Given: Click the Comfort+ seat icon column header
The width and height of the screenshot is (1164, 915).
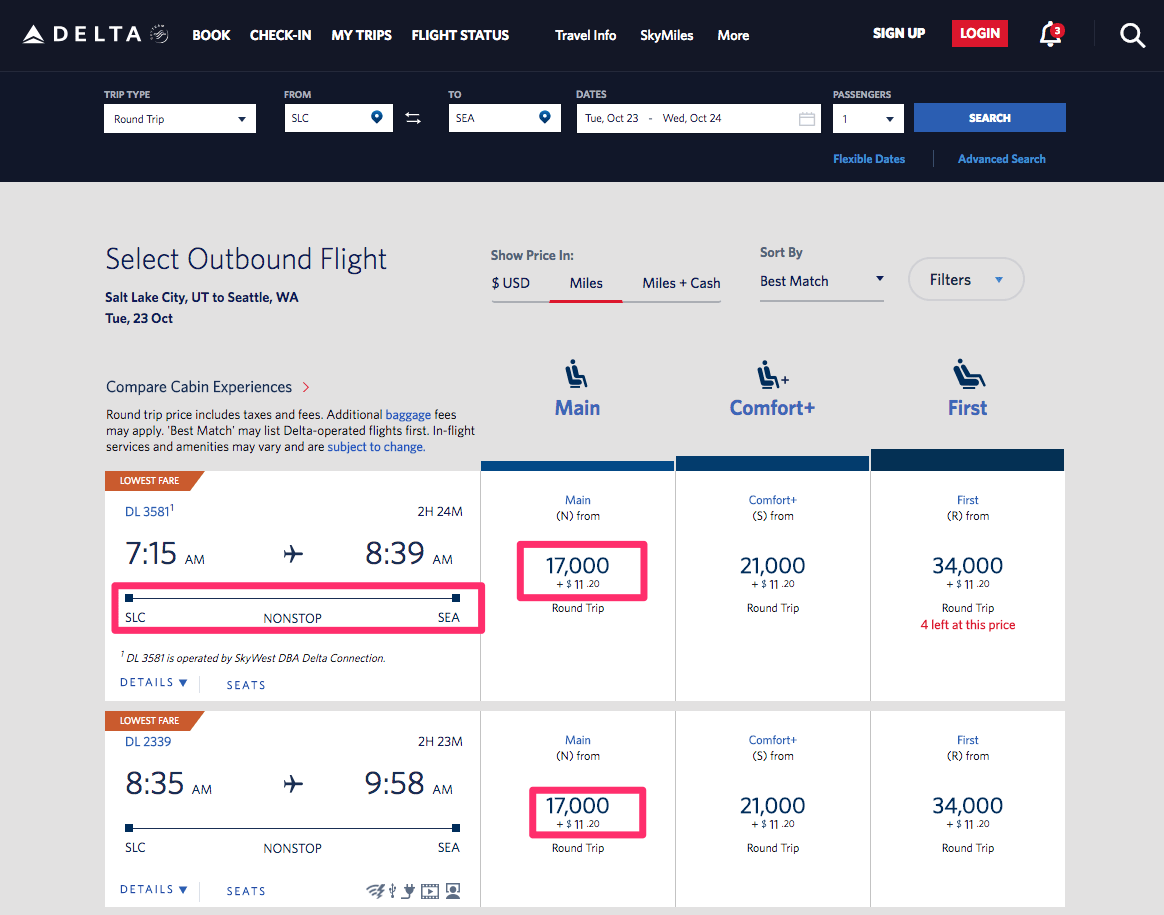Looking at the screenshot, I should (x=771, y=375).
